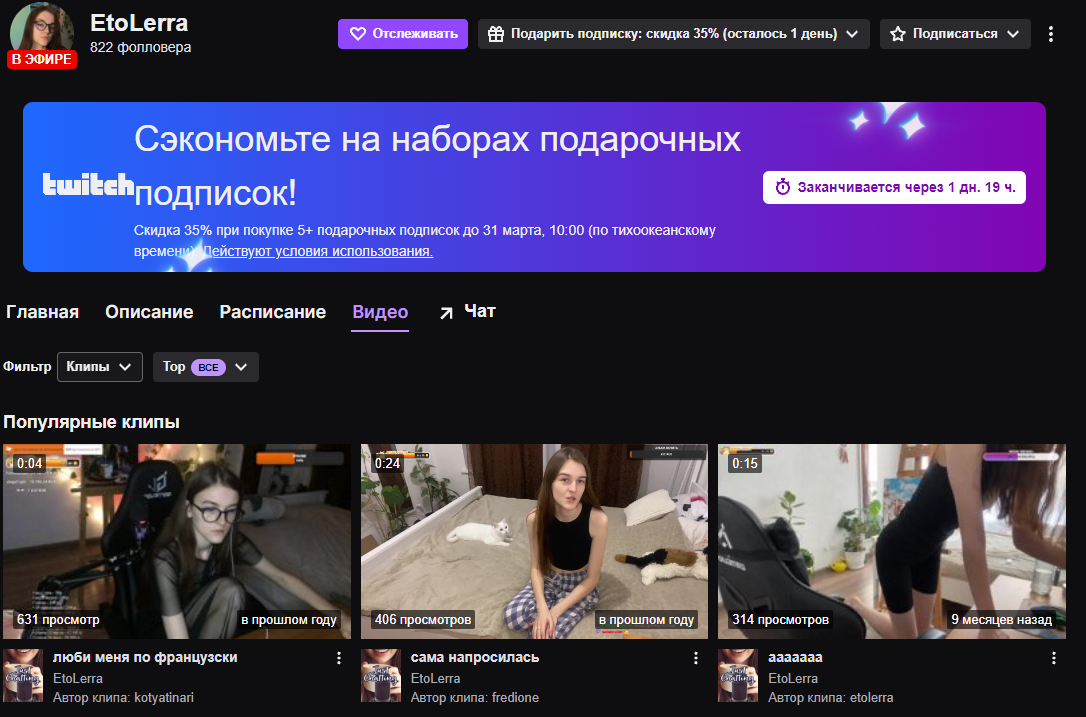This screenshot has width=1086, height=717.
Task: Open 'Действуют условия использования' terms link
Action: [x=318, y=251]
